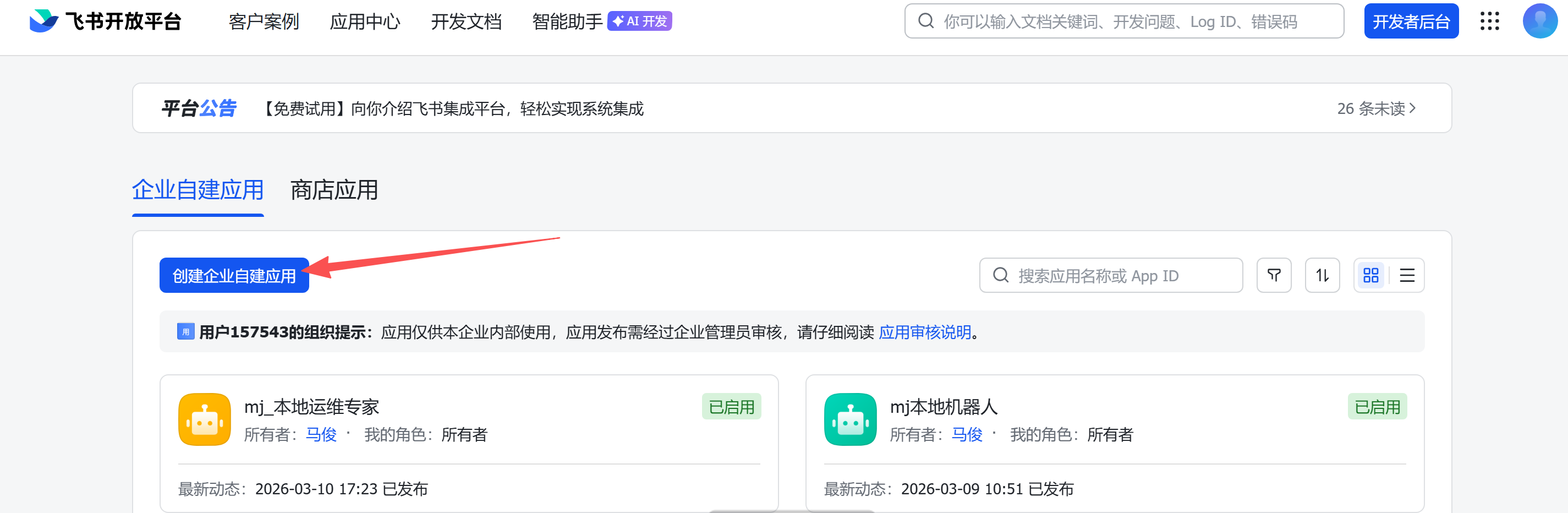This screenshot has height=513, width=1568.
Task: Click the mj本地机器人 green robot icon
Action: coord(851,419)
